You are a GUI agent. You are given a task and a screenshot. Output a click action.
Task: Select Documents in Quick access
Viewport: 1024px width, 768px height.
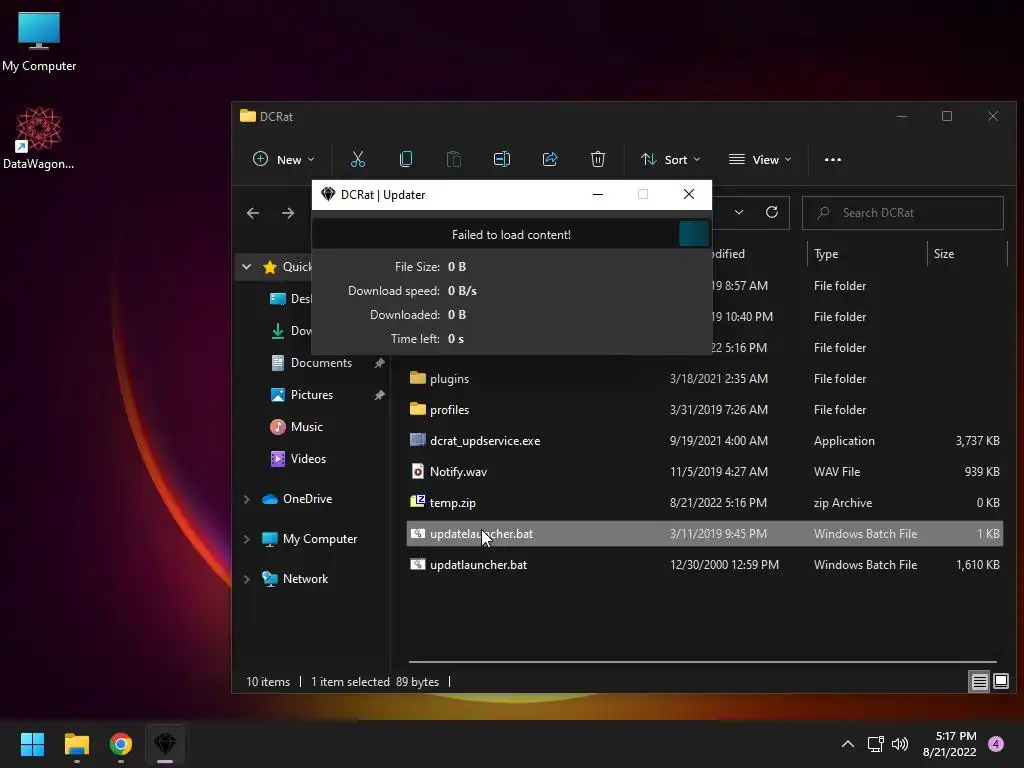[321, 362]
